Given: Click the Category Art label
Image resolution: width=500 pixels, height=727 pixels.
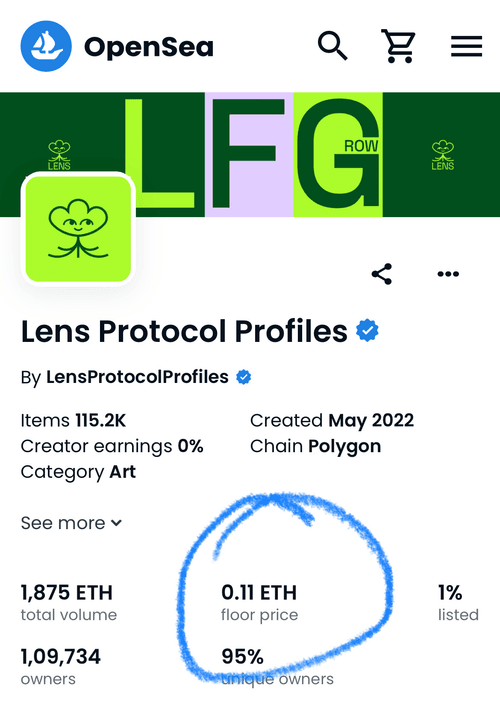Looking at the screenshot, I should click(x=78, y=472).
